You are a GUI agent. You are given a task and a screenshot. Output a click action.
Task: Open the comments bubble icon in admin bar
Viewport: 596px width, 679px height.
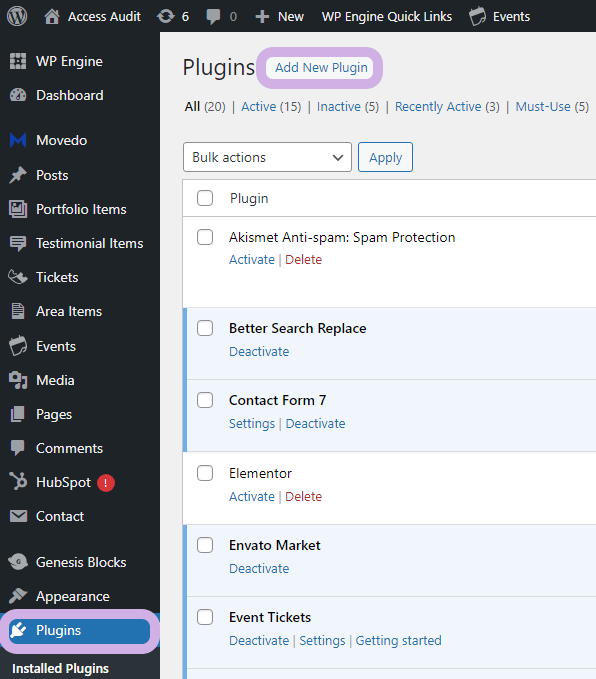tap(213, 16)
